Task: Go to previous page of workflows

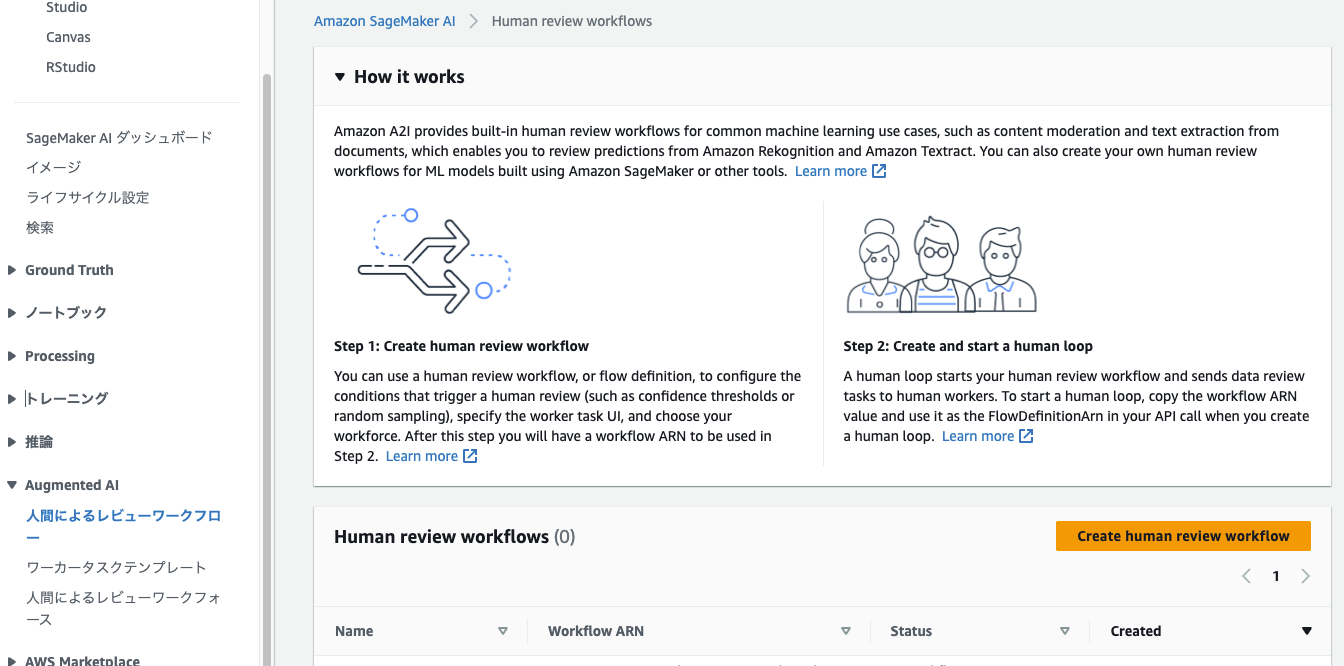Action: [1246, 576]
